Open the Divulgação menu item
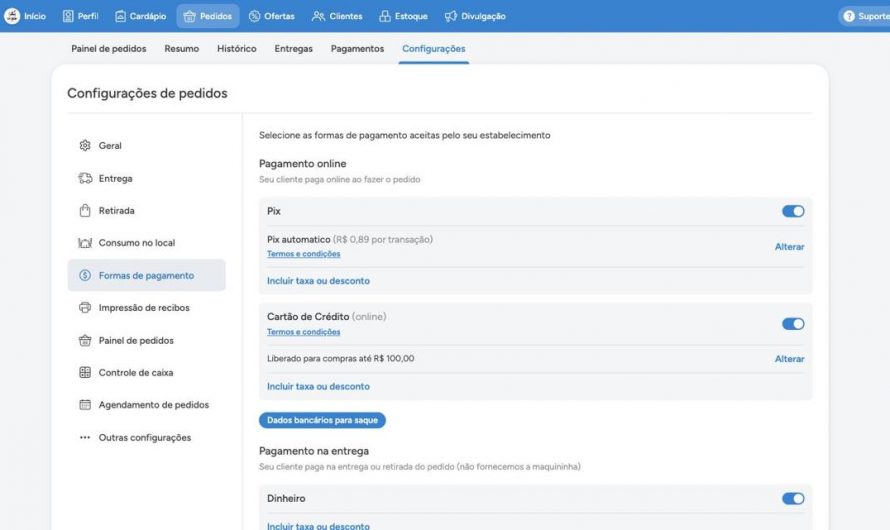Screen dimensions: 890x530 [x=475, y=16]
